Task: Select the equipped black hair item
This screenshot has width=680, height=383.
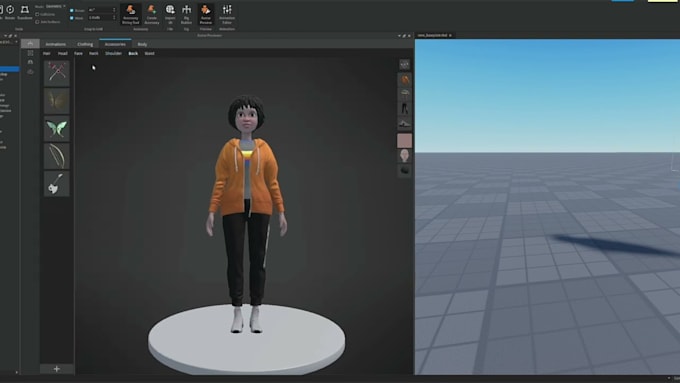Action: click(405, 170)
